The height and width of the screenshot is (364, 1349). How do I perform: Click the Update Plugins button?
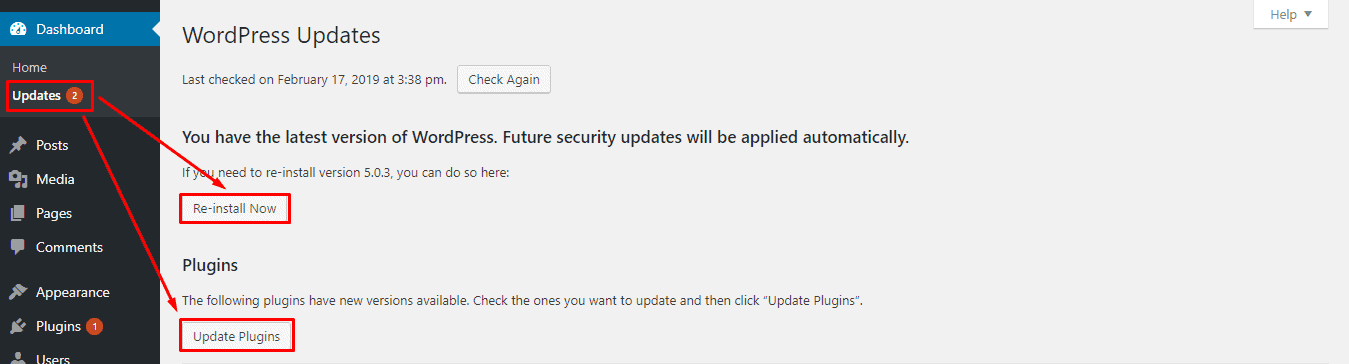coord(237,336)
